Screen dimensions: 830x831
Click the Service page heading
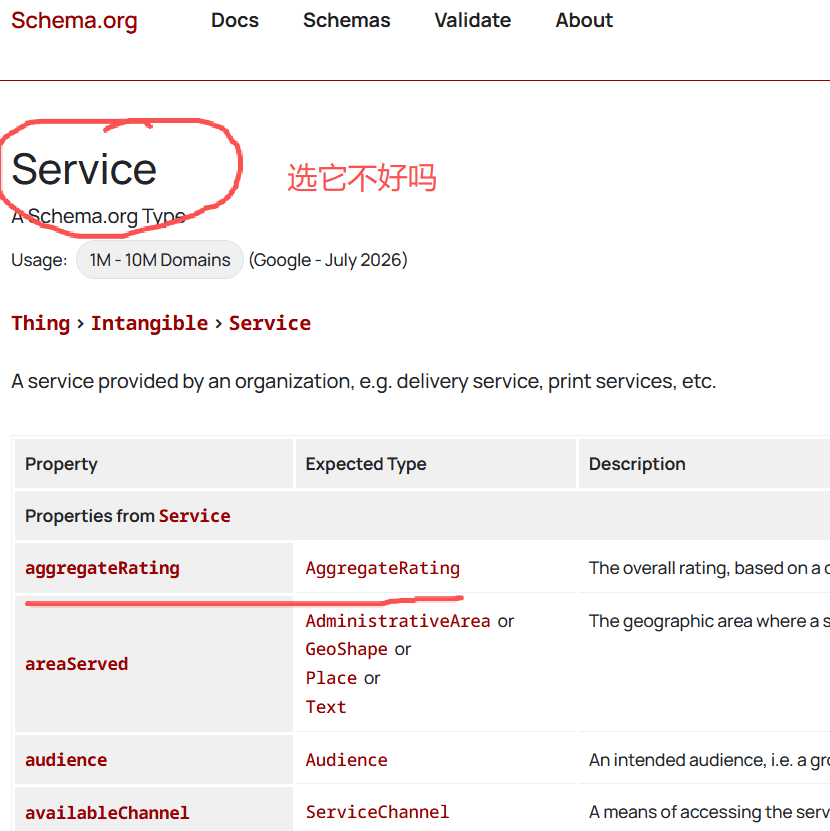84,169
